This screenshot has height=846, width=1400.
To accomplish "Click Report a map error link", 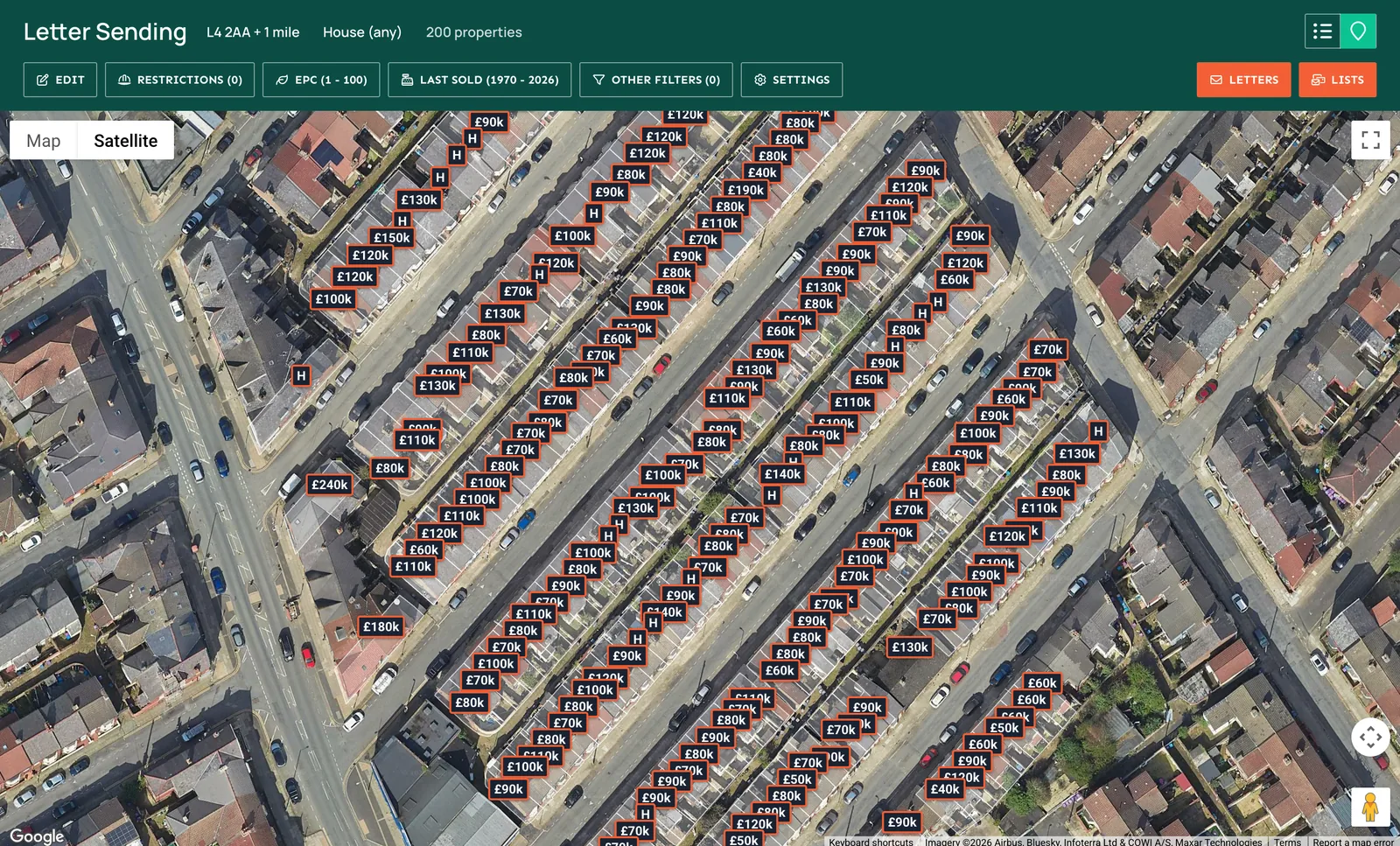I will tap(1353, 842).
